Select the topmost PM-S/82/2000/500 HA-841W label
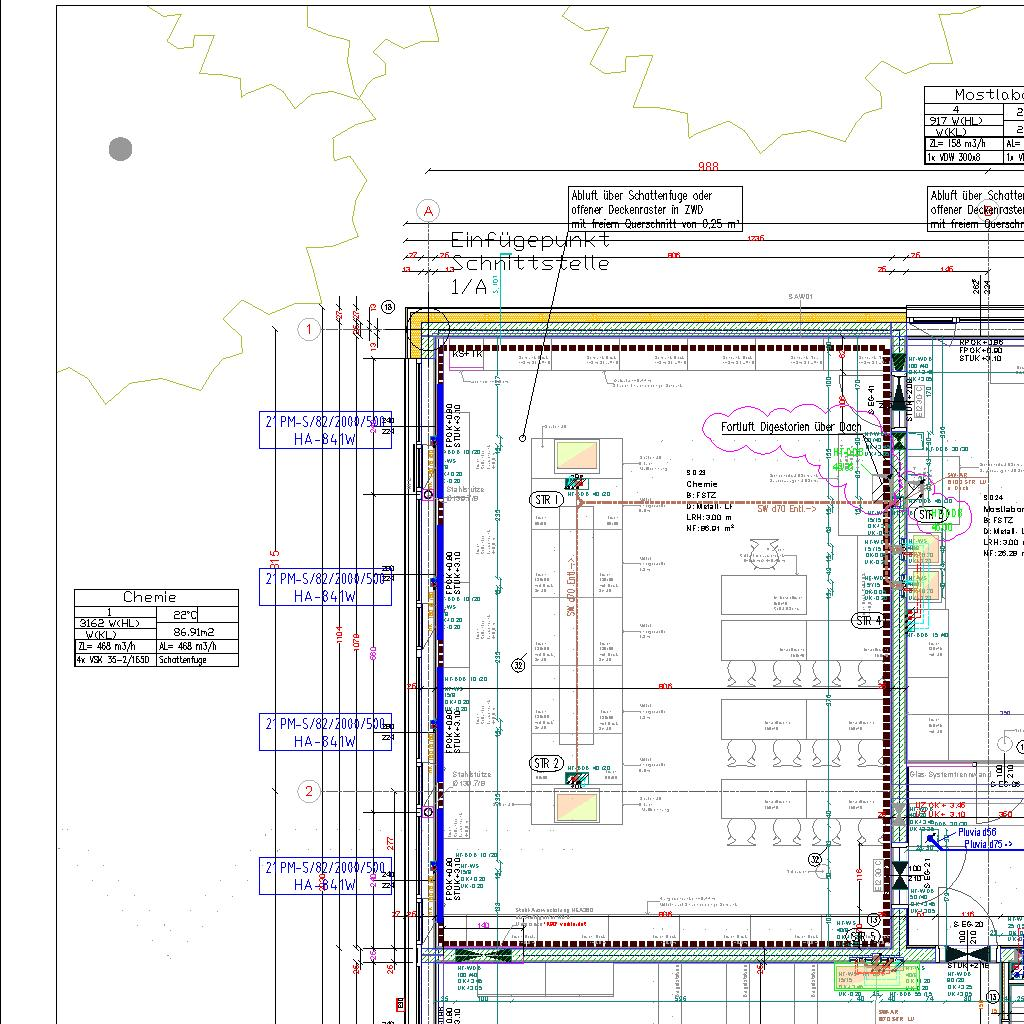1024x1024 pixels. 325,430
